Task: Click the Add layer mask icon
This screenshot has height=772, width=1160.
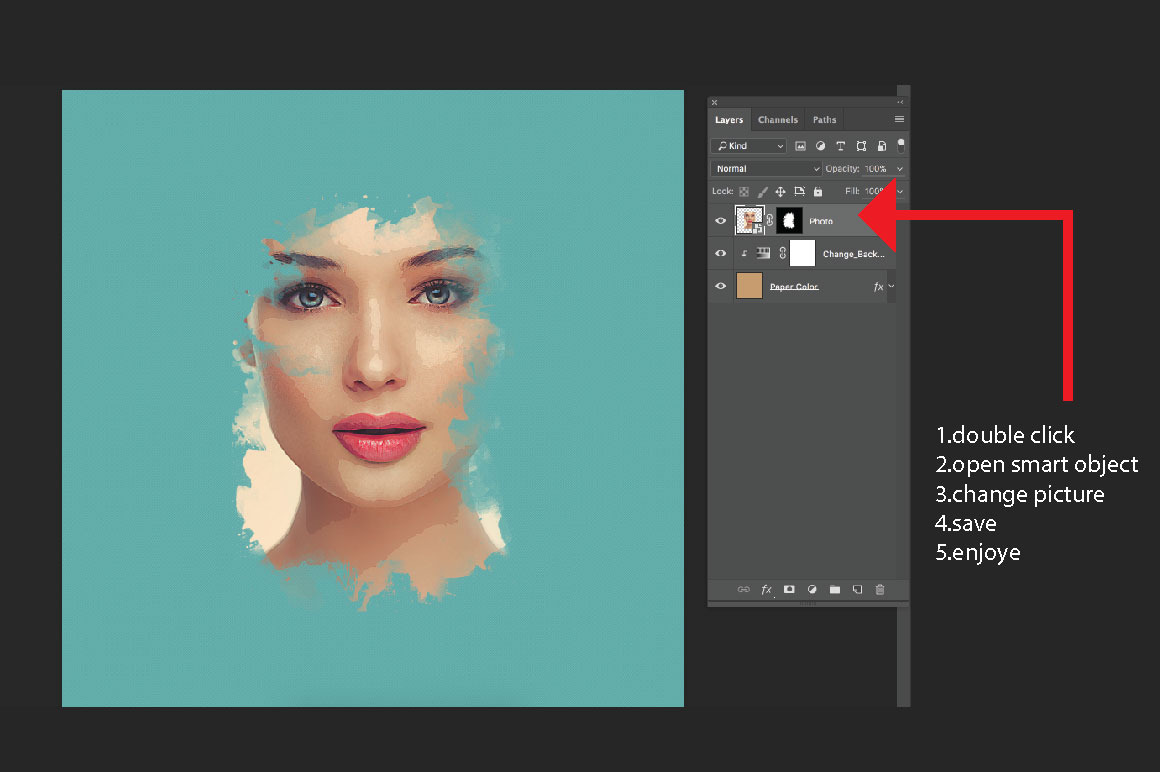Action: 789,590
